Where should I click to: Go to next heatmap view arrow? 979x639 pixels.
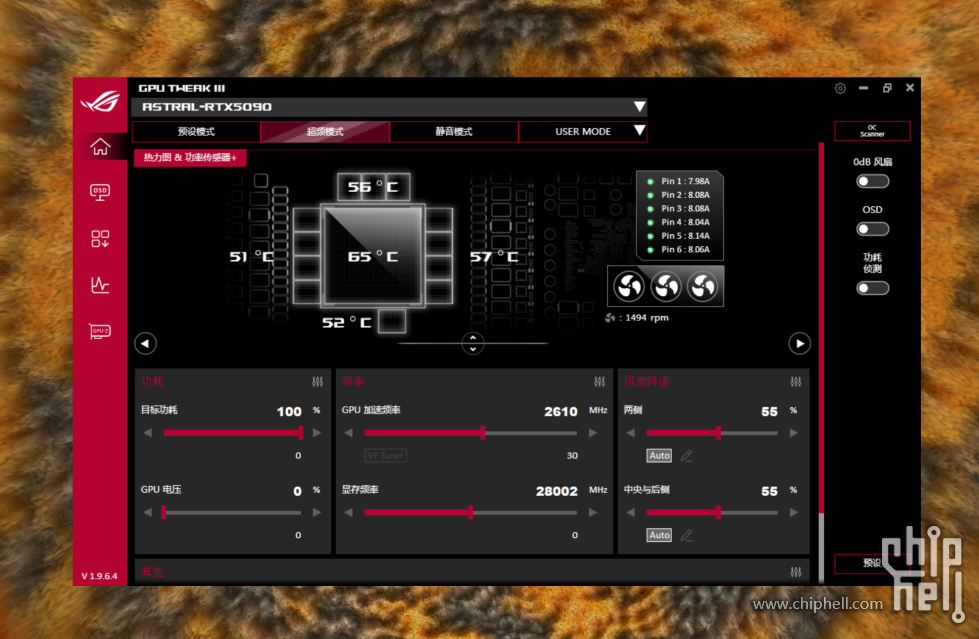click(799, 344)
